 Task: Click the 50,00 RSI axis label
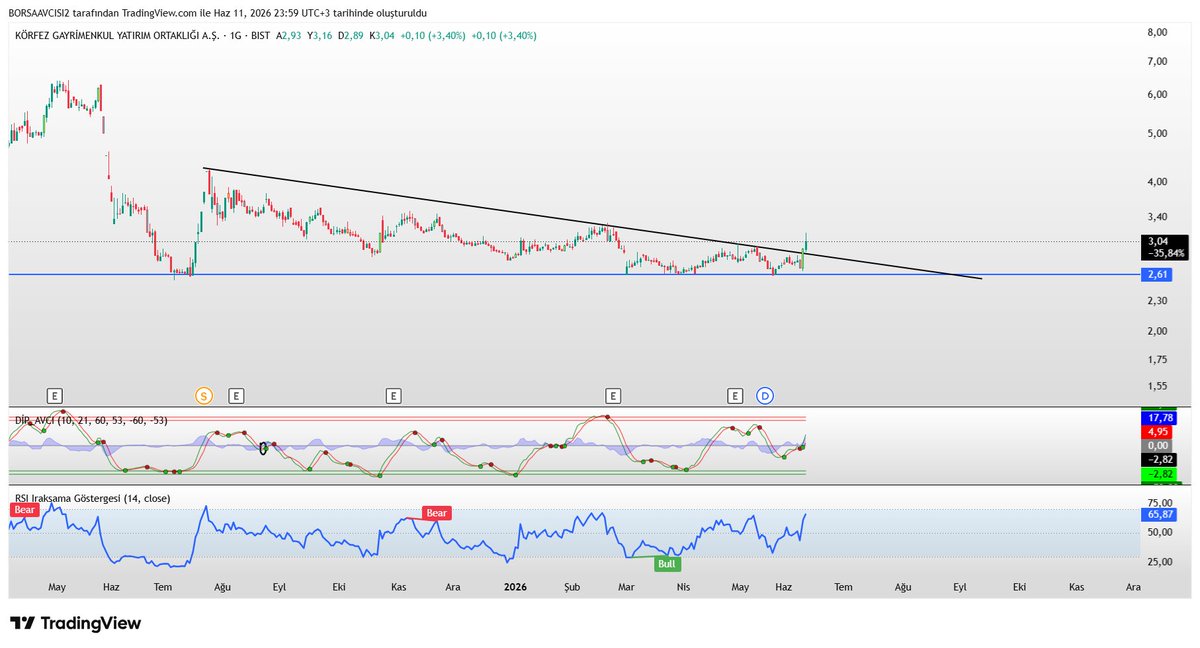coord(1160,533)
